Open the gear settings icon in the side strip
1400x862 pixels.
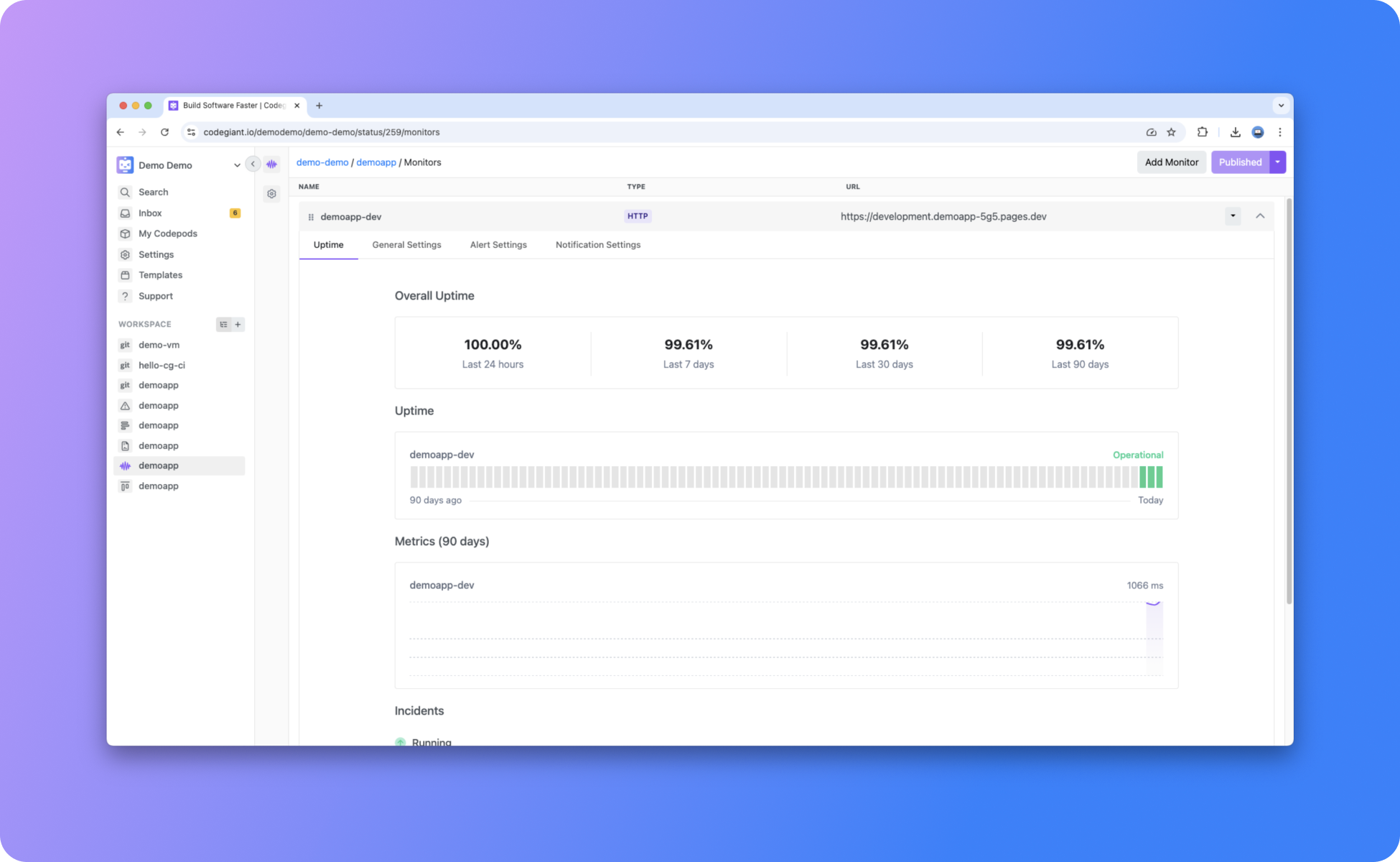coord(271,193)
